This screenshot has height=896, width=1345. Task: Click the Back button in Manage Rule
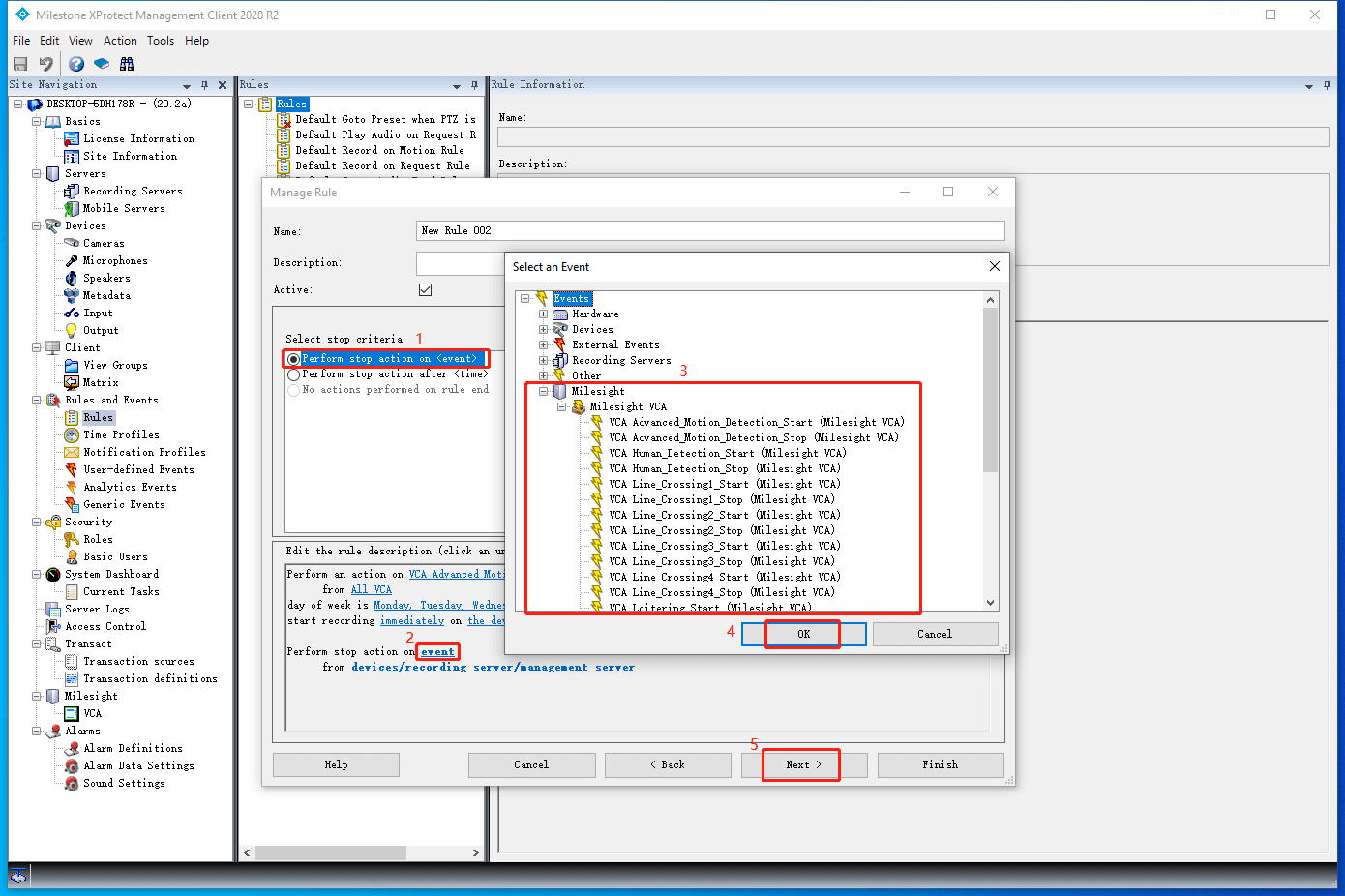tap(668, 764)
